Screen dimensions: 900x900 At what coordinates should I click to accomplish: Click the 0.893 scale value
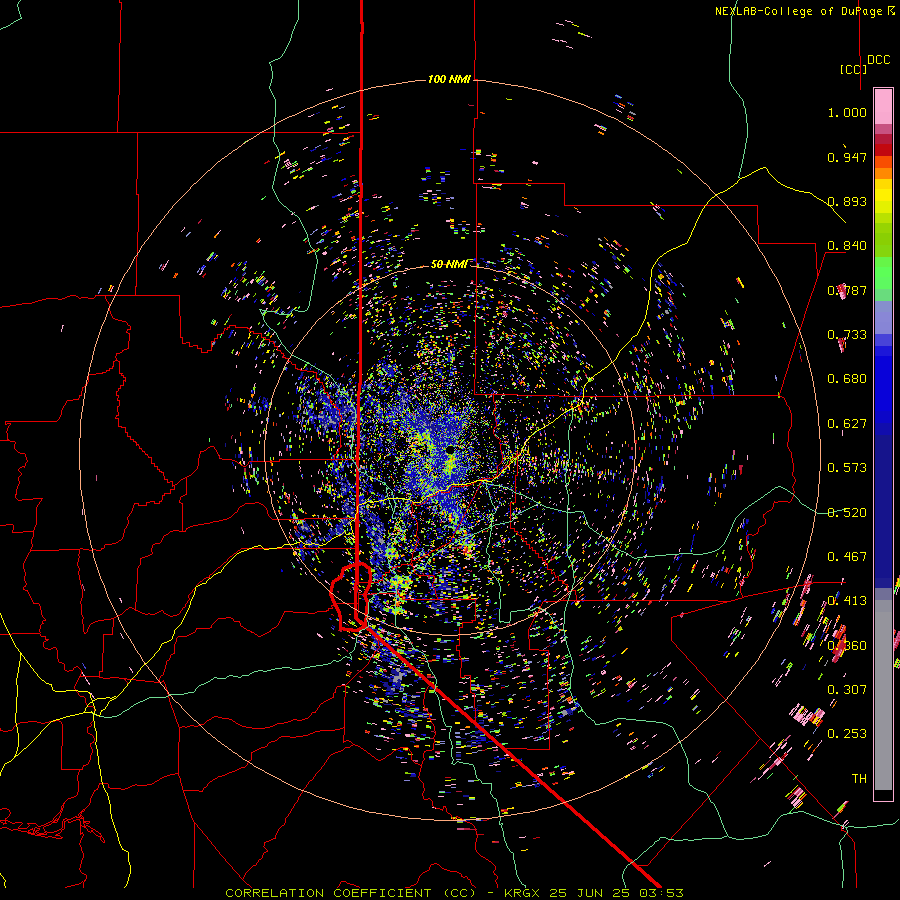(847, 201)
